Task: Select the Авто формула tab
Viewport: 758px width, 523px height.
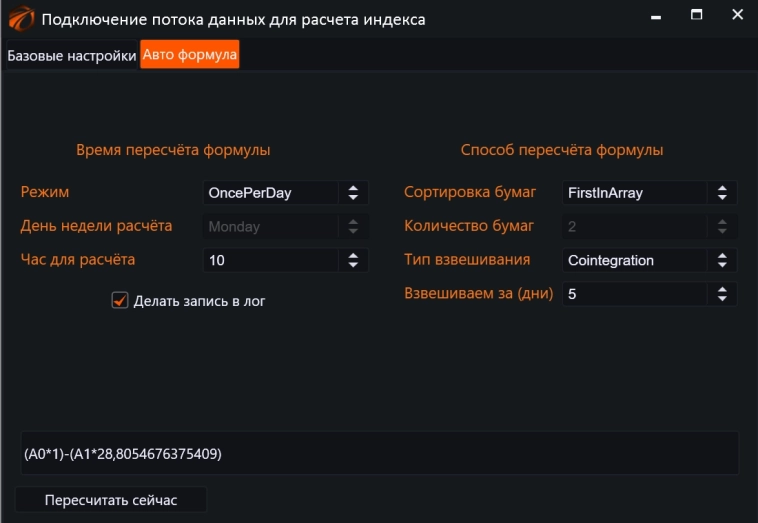Action: 190,56
